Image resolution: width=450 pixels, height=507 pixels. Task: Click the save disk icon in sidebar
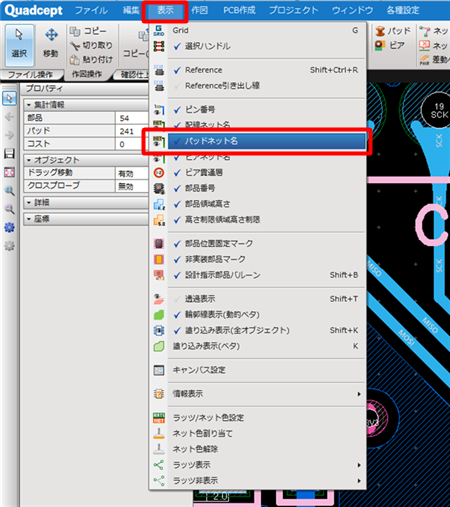9,154
